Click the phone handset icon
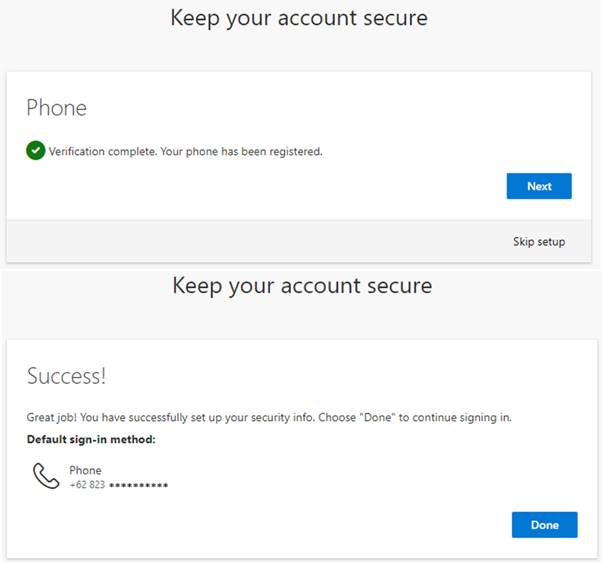 pos(46,476)
